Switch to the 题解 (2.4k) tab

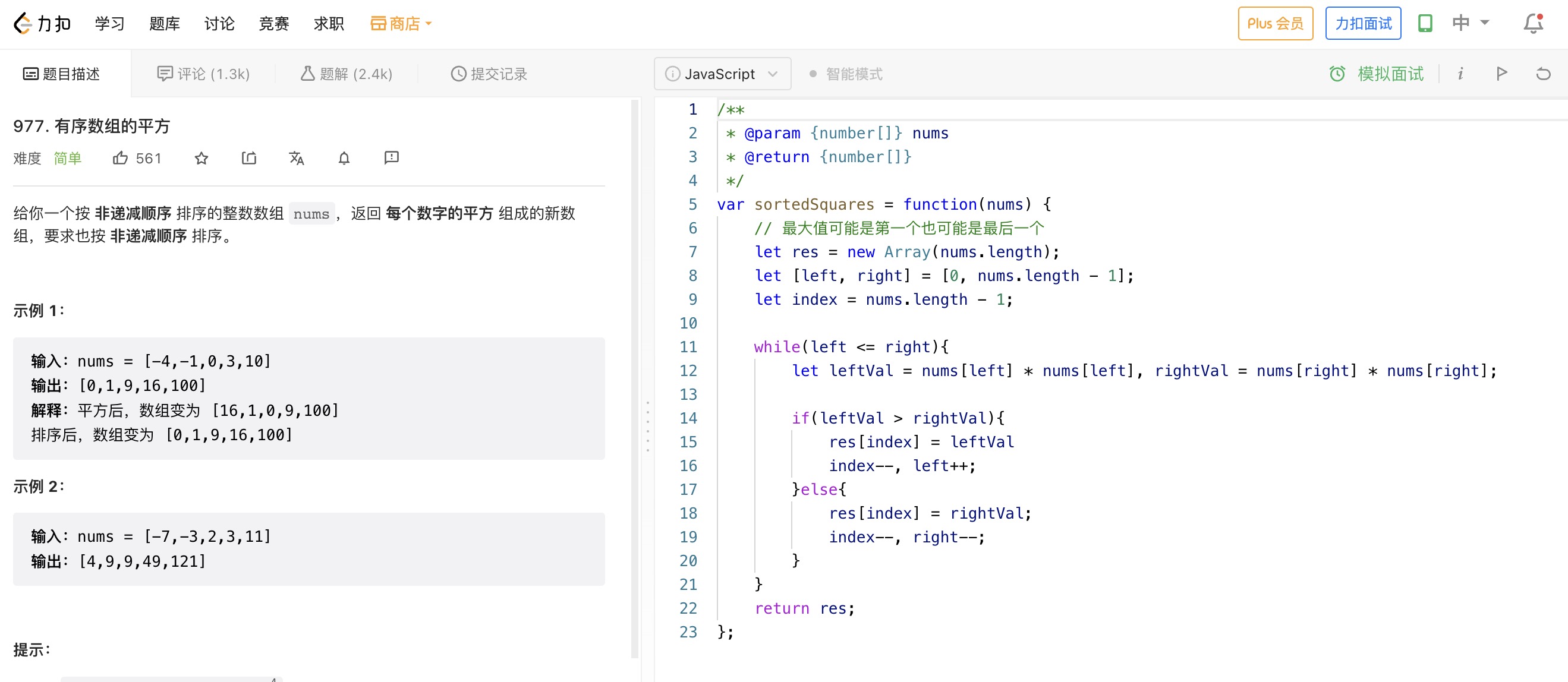tap(347, 74)
